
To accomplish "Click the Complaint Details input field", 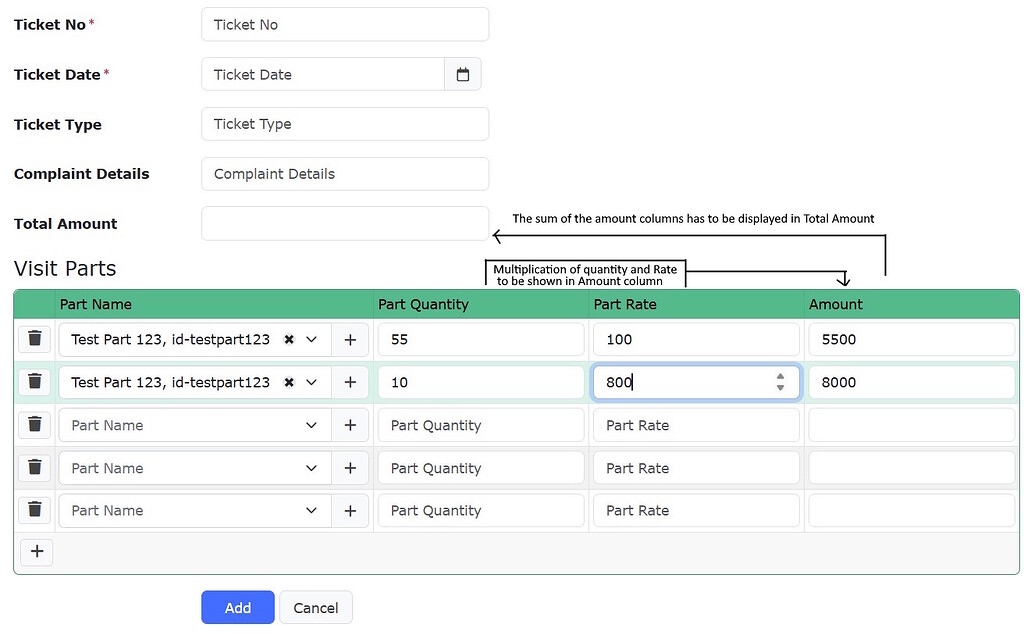I will pos(344,173).
